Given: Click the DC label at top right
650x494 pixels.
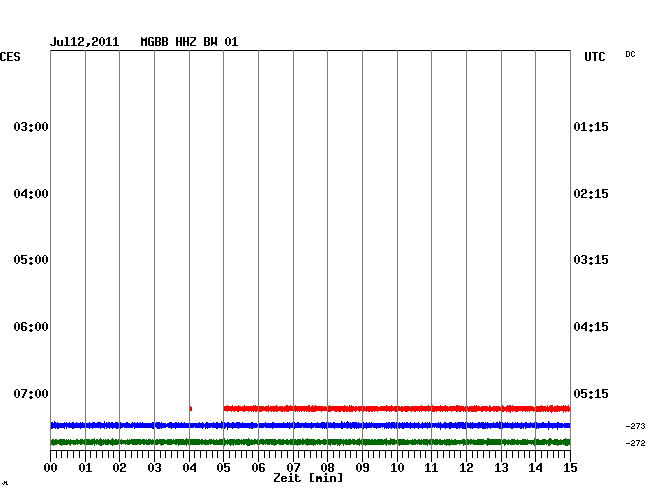Looking at the screenshot, I should click(630, 54).
